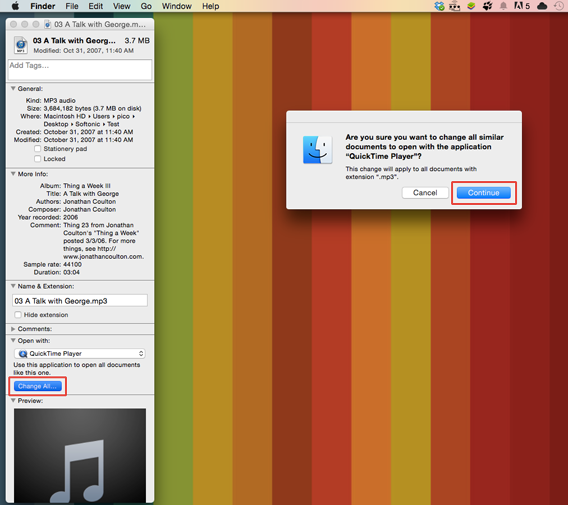Click the Change All button
The height and width of the screenshot is (505, 568).
click(x=37, y=386)
